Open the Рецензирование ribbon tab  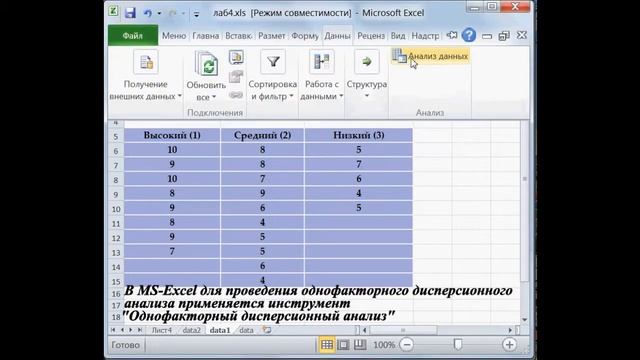point(371,36)
